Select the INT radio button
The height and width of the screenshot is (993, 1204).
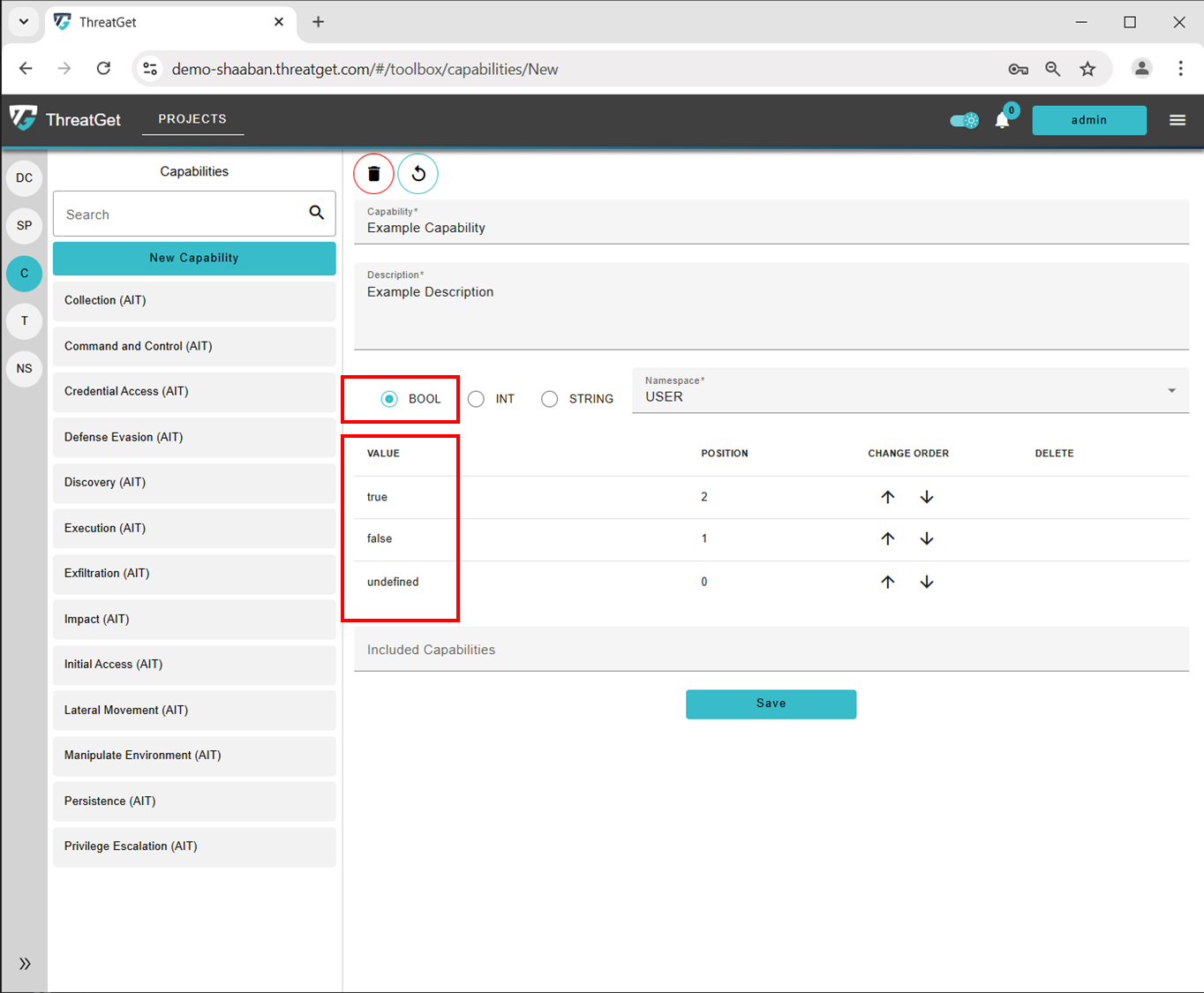pos(476,399)
